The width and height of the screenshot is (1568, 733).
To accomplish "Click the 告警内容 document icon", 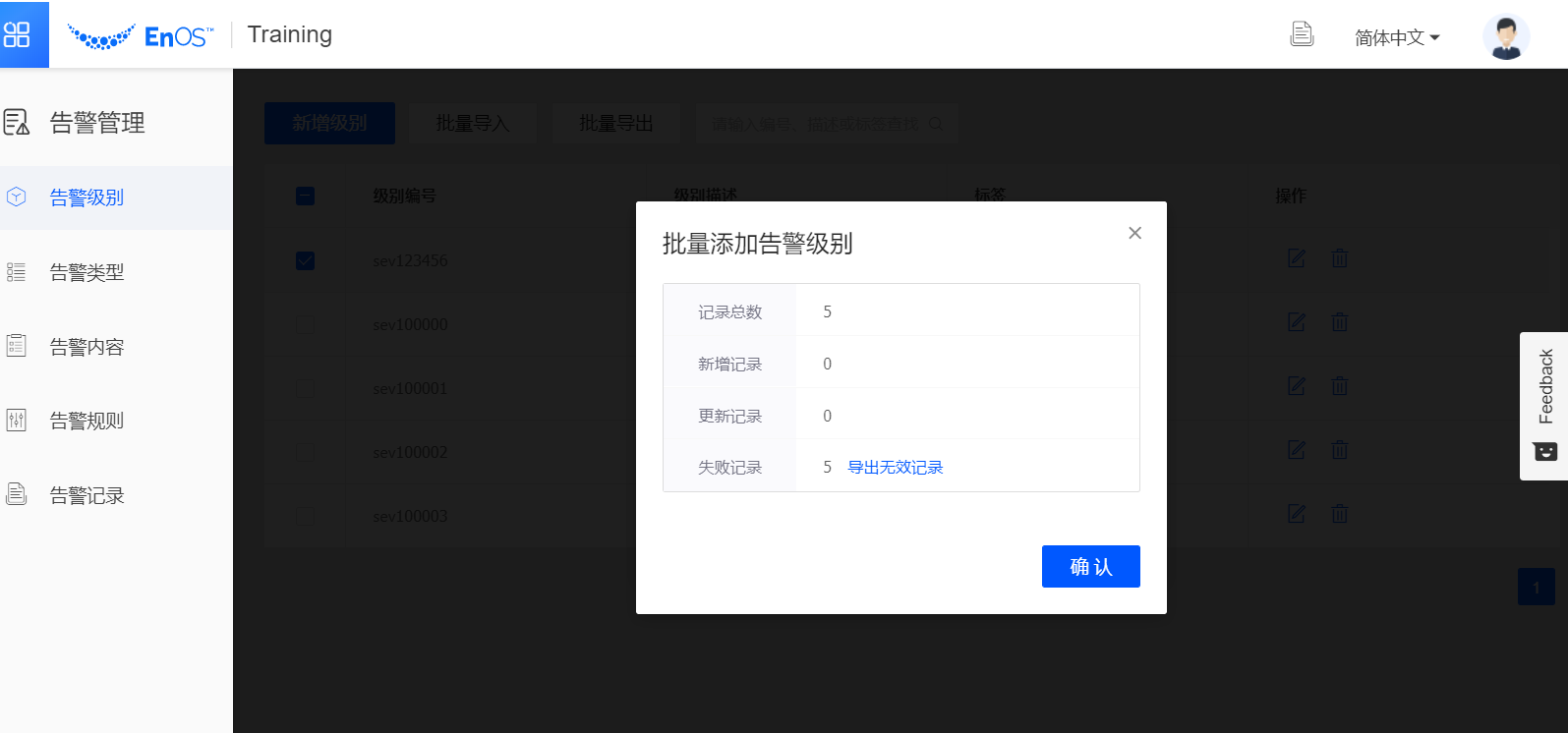I will coord(16,346).
